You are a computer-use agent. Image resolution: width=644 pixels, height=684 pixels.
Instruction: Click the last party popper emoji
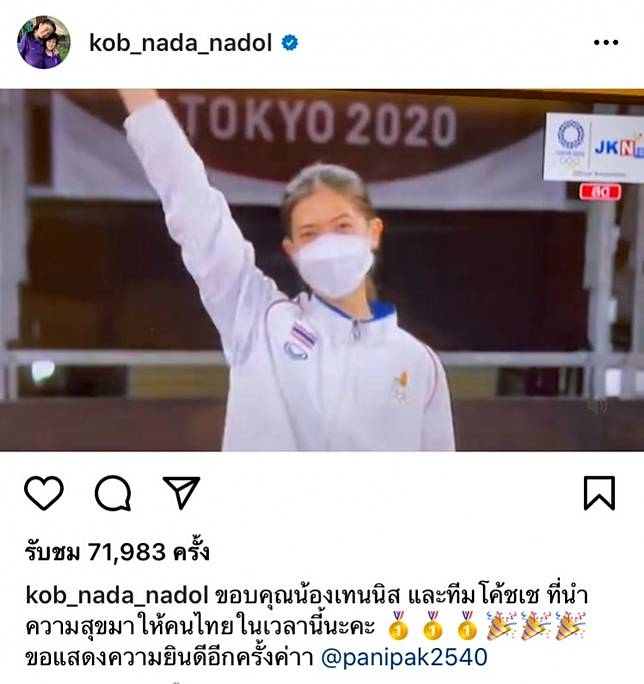(x=570, y=626)
